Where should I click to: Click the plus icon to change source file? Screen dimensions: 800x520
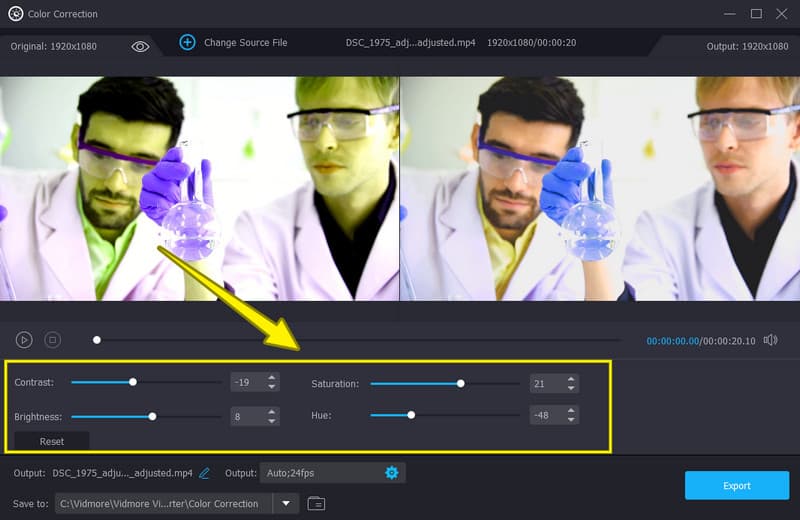[x=187, y=43]
